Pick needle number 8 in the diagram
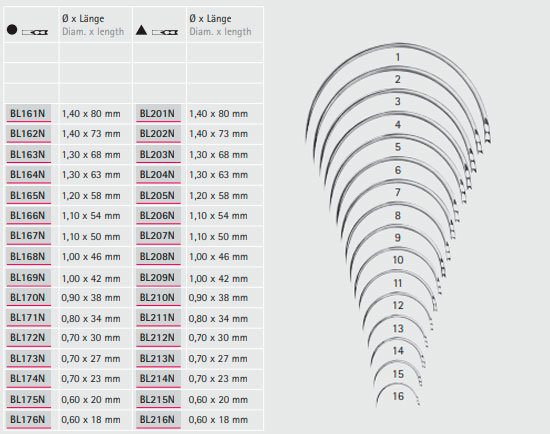Viewport: 550px width, 434px height. (397, 215)
